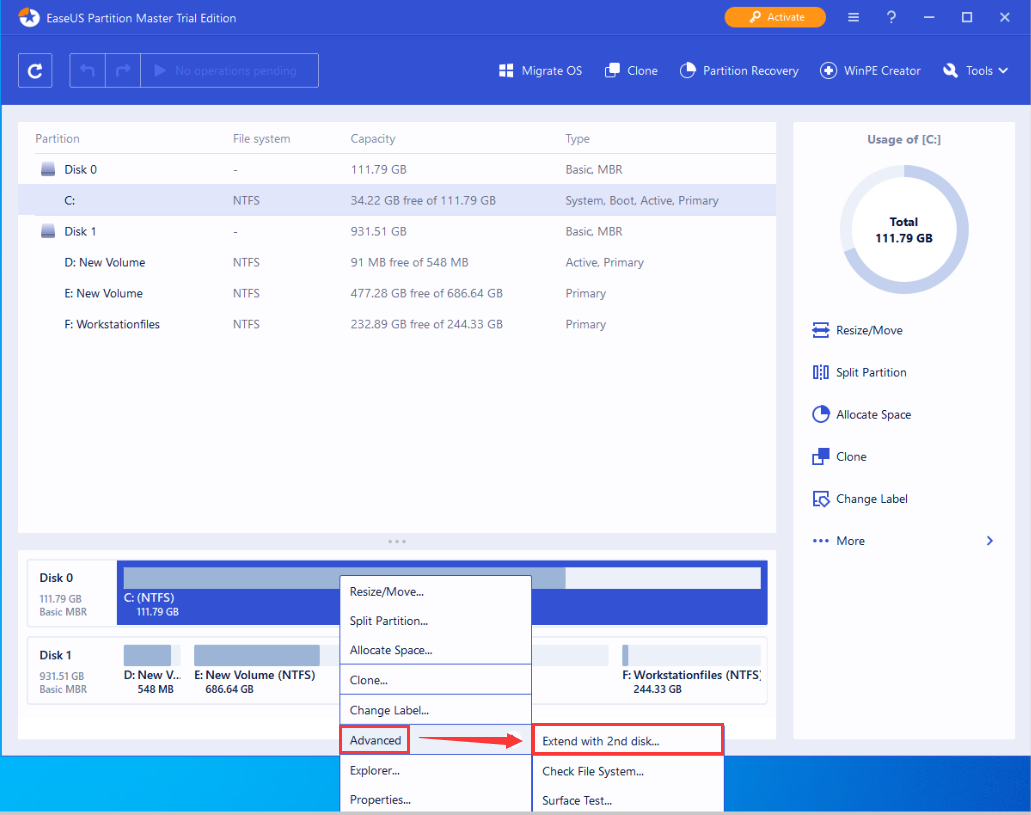Select Extend with 2nd disk submenu item

[x=627, y=741]
